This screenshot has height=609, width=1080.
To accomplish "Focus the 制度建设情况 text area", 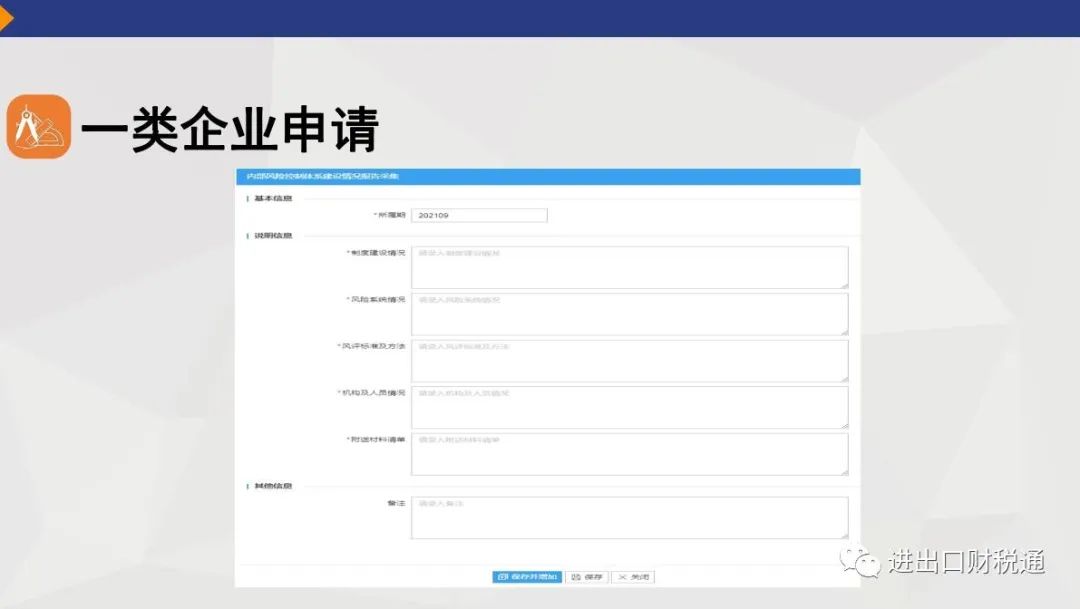I will click(630, 267).
